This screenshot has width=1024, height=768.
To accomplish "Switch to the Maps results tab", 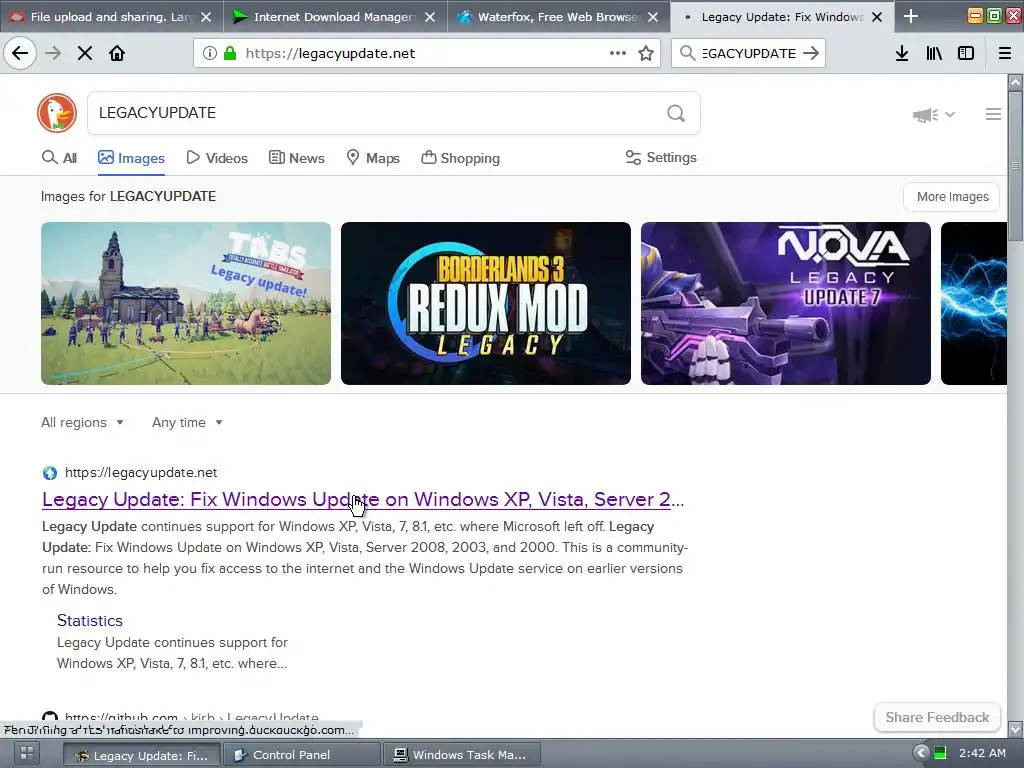I will coord(373,158).
